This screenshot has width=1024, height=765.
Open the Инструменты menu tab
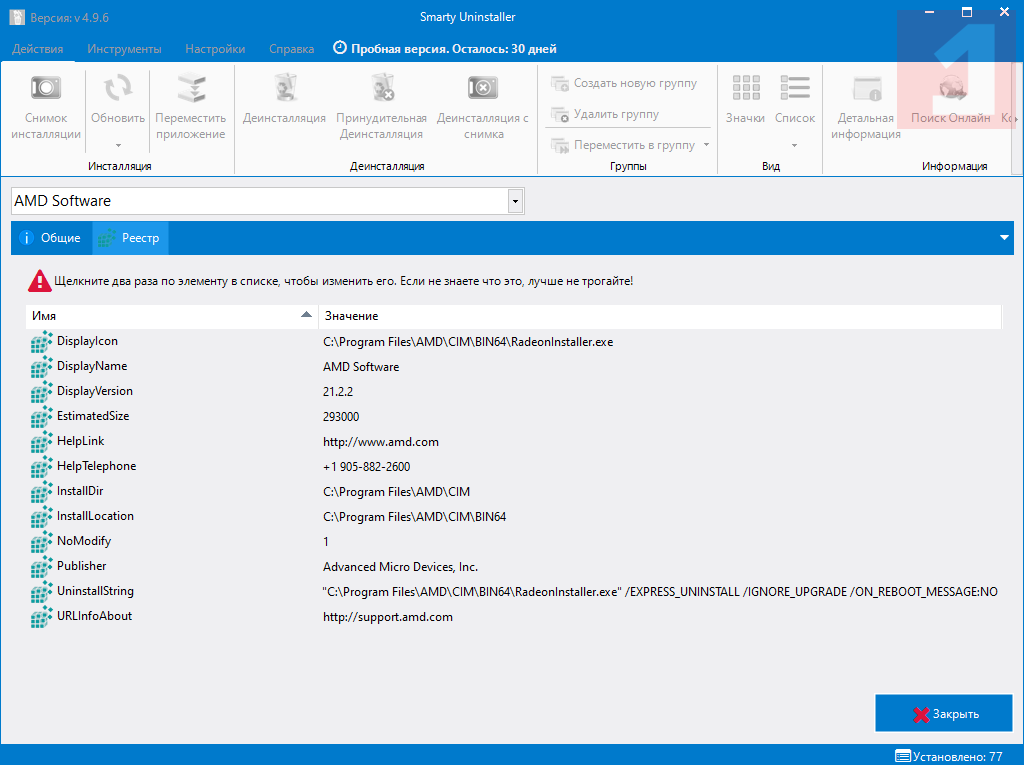[124, 49]
